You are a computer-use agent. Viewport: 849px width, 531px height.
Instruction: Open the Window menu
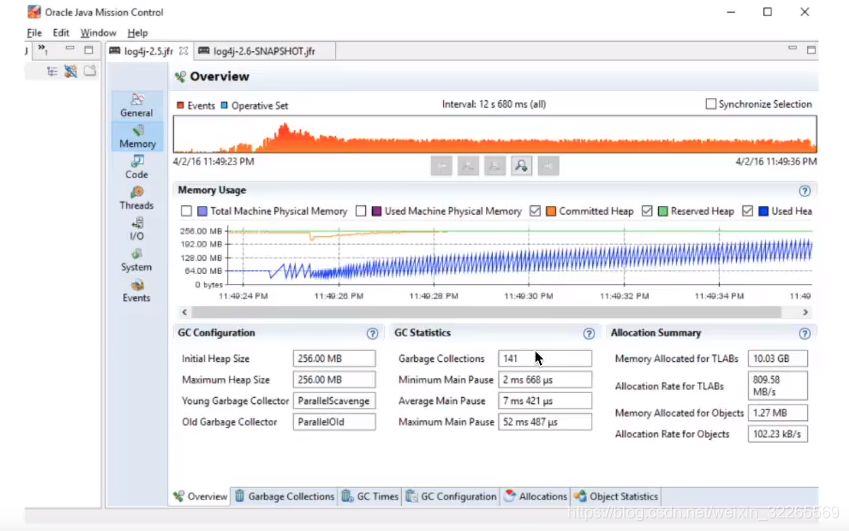tap(98, 33)
